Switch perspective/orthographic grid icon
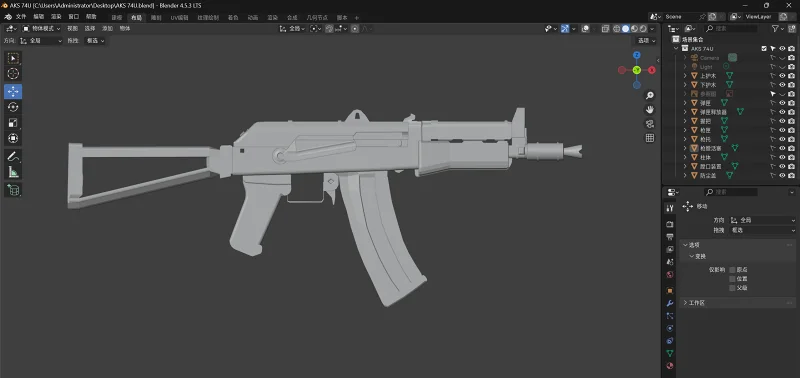The width and height of the screenshot is (800, 378). (x=649, y=138)
